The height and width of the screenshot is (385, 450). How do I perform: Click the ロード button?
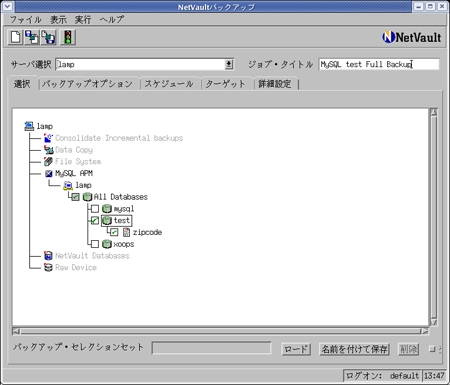[296, 349]
